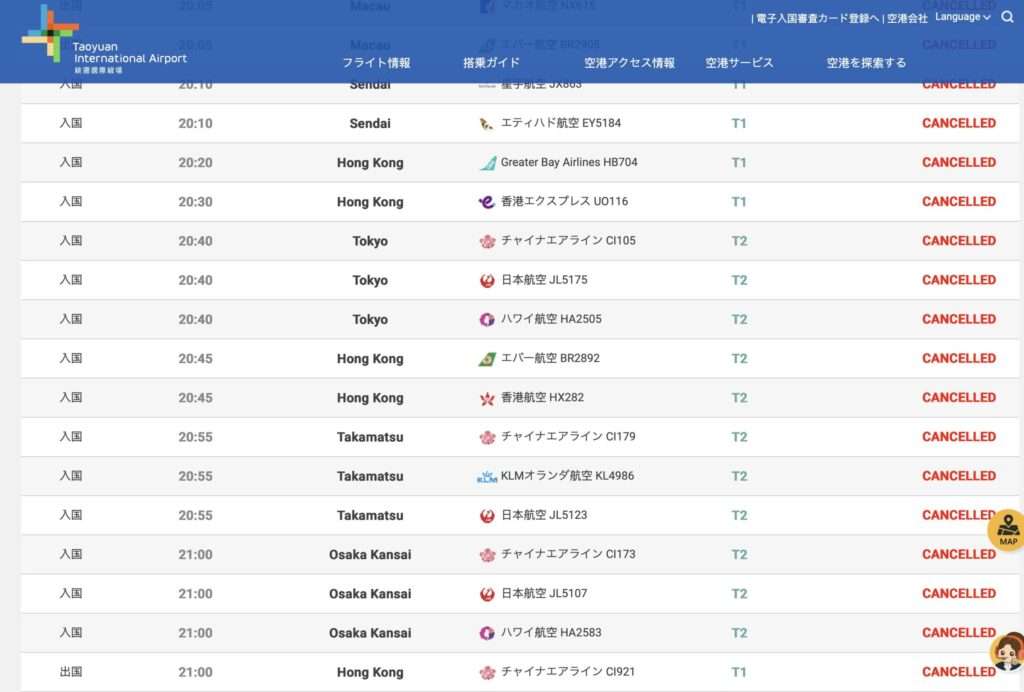Screen dimensions: 1024x692
Task: Open the 空港を探索する menu
Action: point(866,63)
